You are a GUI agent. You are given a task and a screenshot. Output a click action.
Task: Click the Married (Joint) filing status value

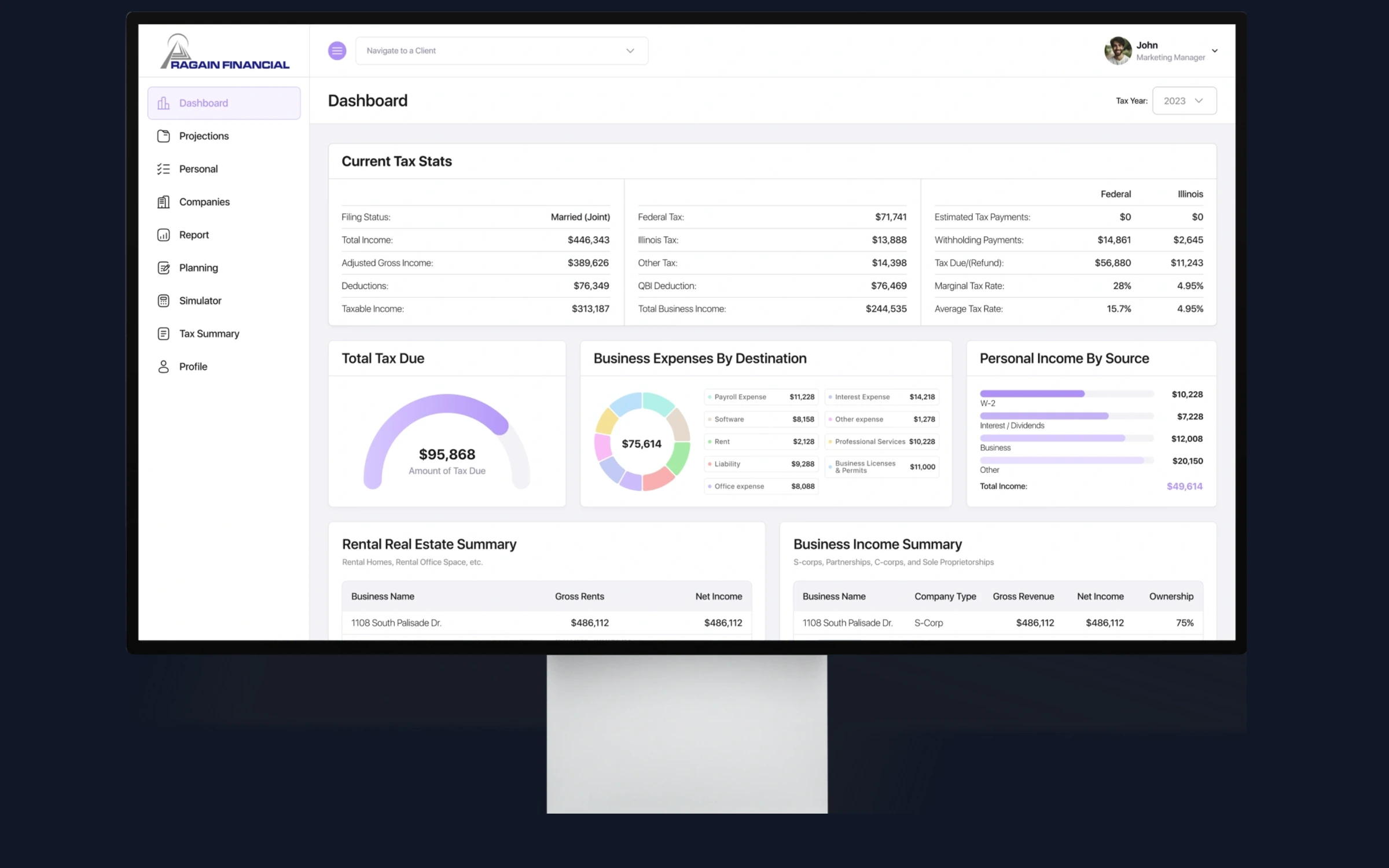pyautogui.click(x=580, y=218)
